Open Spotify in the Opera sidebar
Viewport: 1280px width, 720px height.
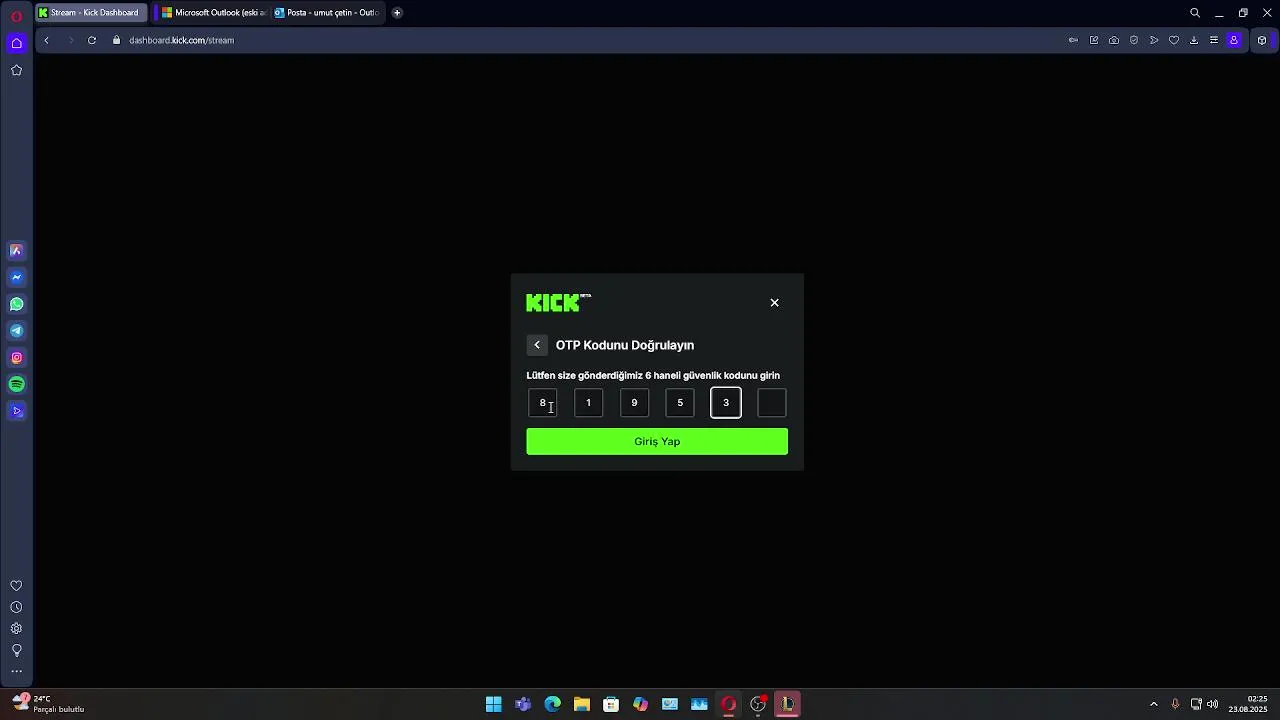point(16,384)
